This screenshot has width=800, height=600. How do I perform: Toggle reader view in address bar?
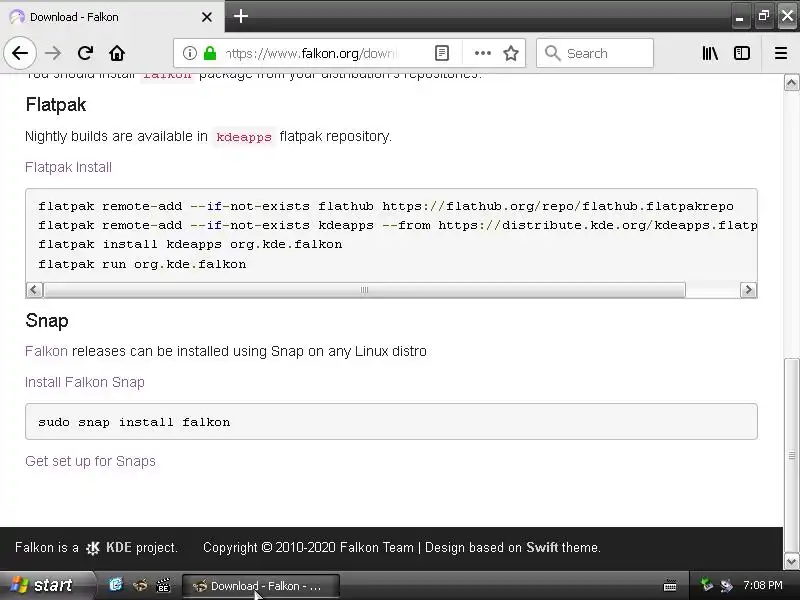point(442,53)
